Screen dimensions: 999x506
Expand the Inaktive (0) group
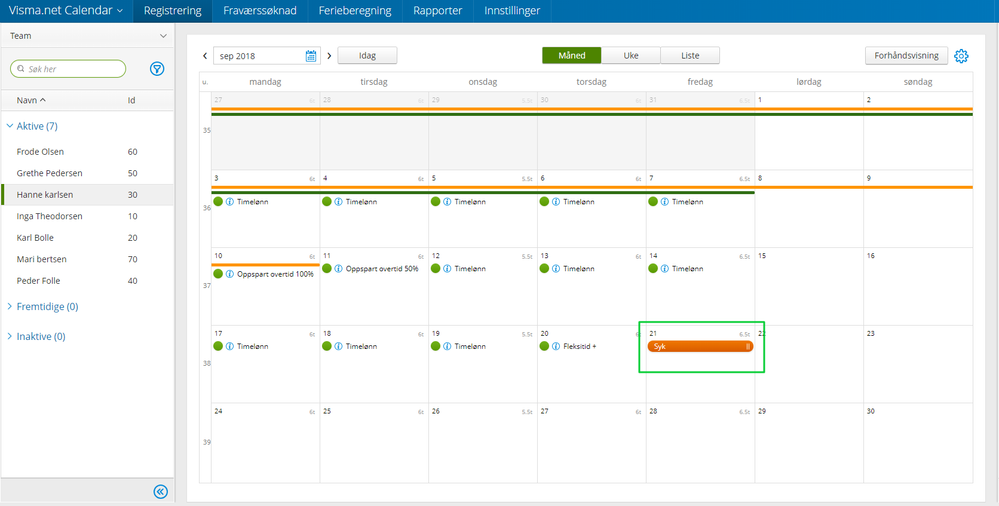pos(36,336)
